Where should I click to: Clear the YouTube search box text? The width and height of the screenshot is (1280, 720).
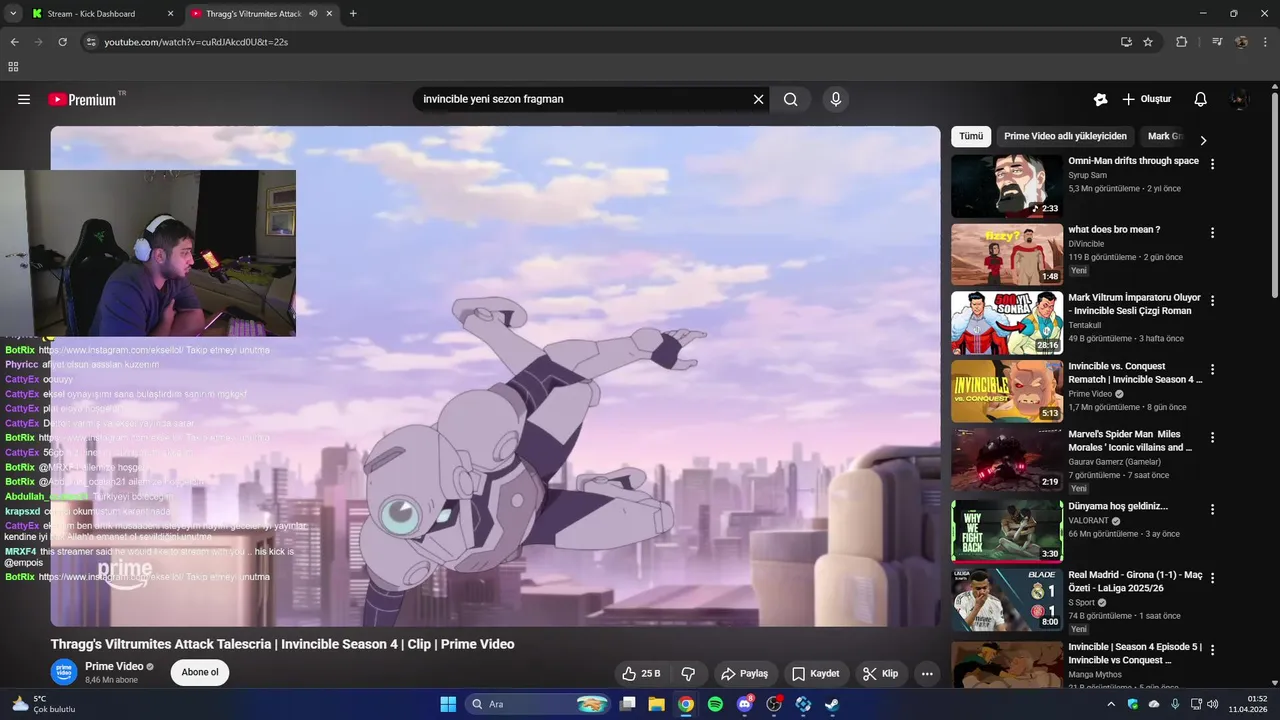pyautogui.click(x=758, y=99)
